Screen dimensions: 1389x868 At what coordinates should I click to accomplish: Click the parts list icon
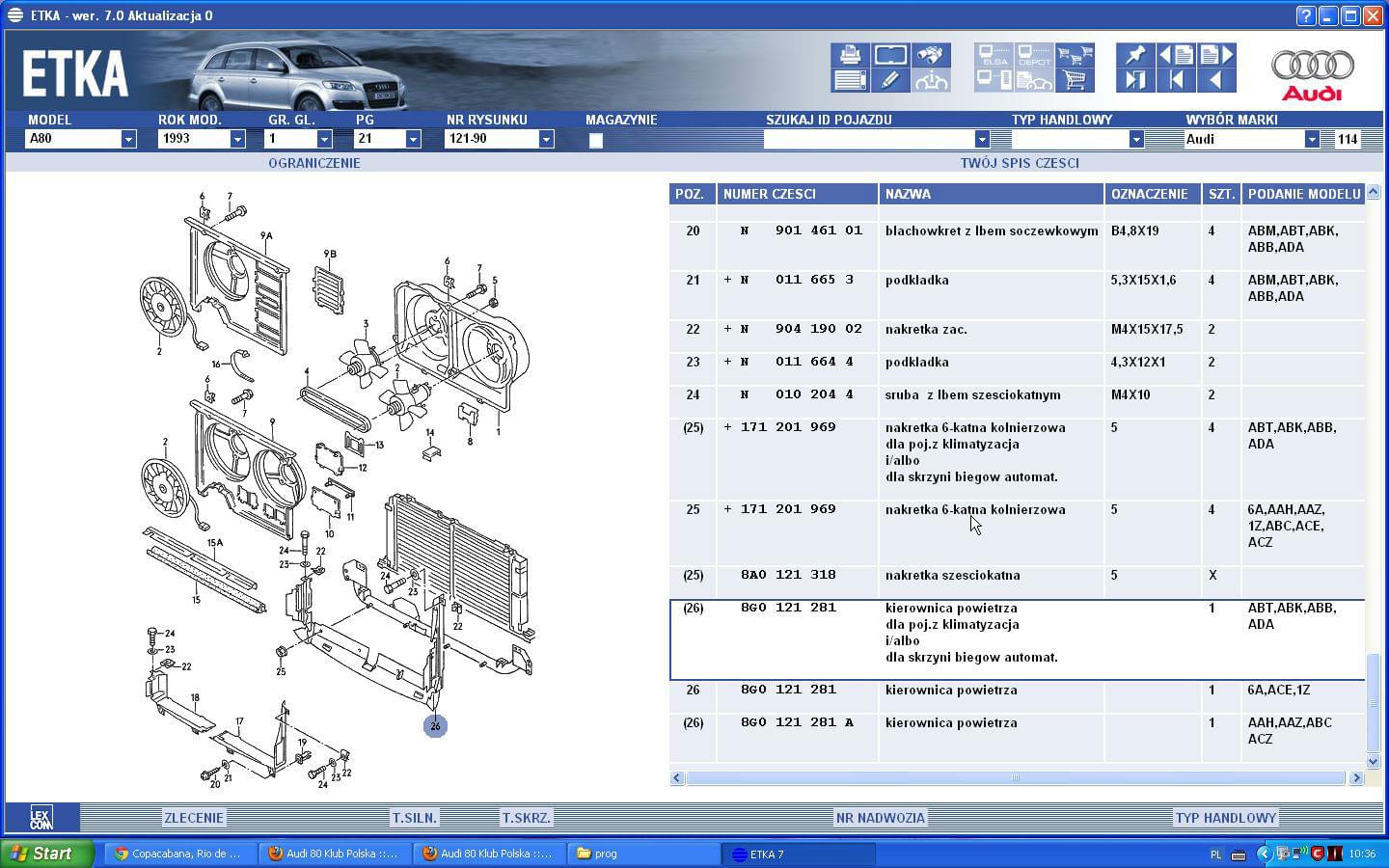850,80
